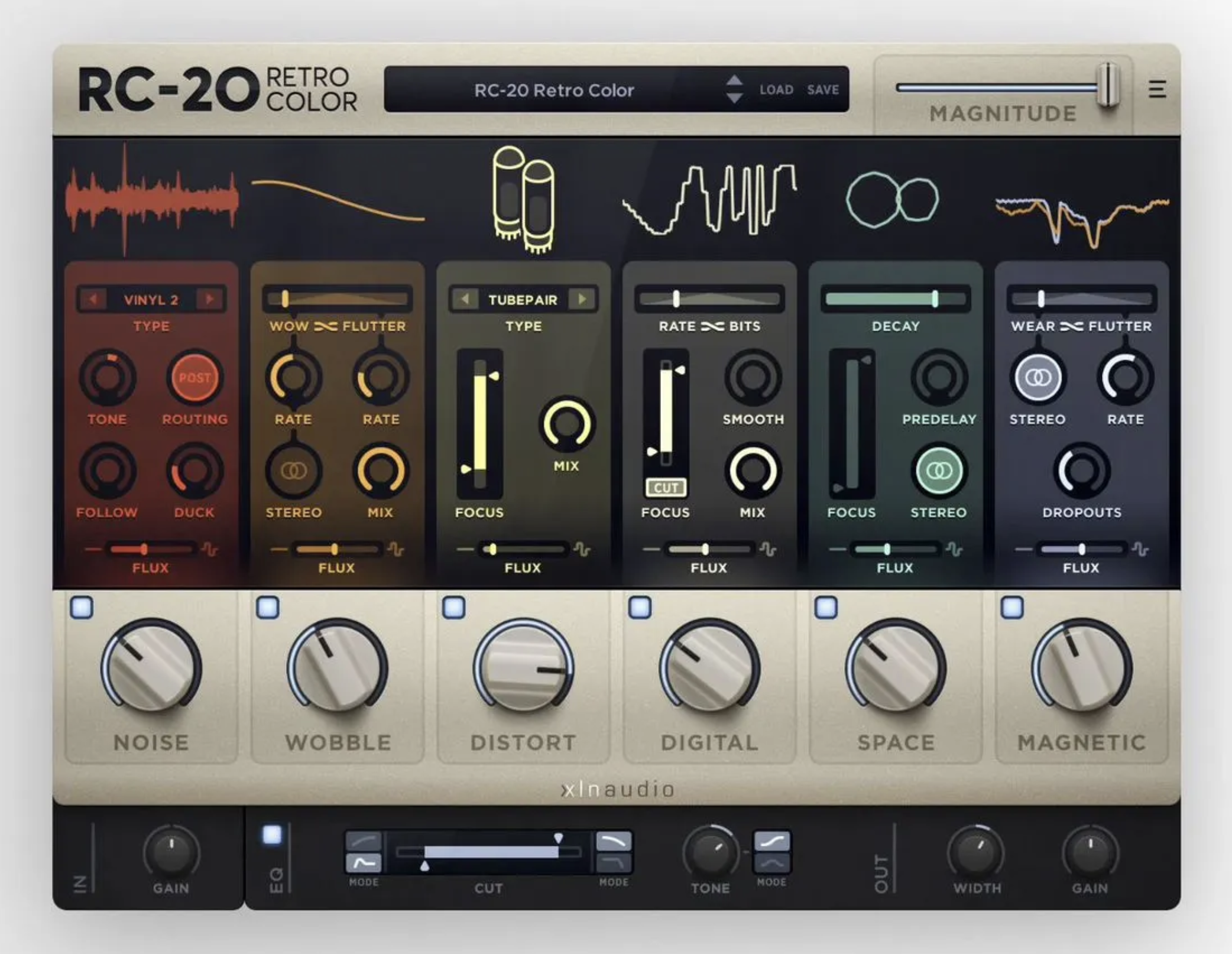This screenshot has height=954, width=1232.
Task: Toggle Noise routing POST button
Action: 194,377
